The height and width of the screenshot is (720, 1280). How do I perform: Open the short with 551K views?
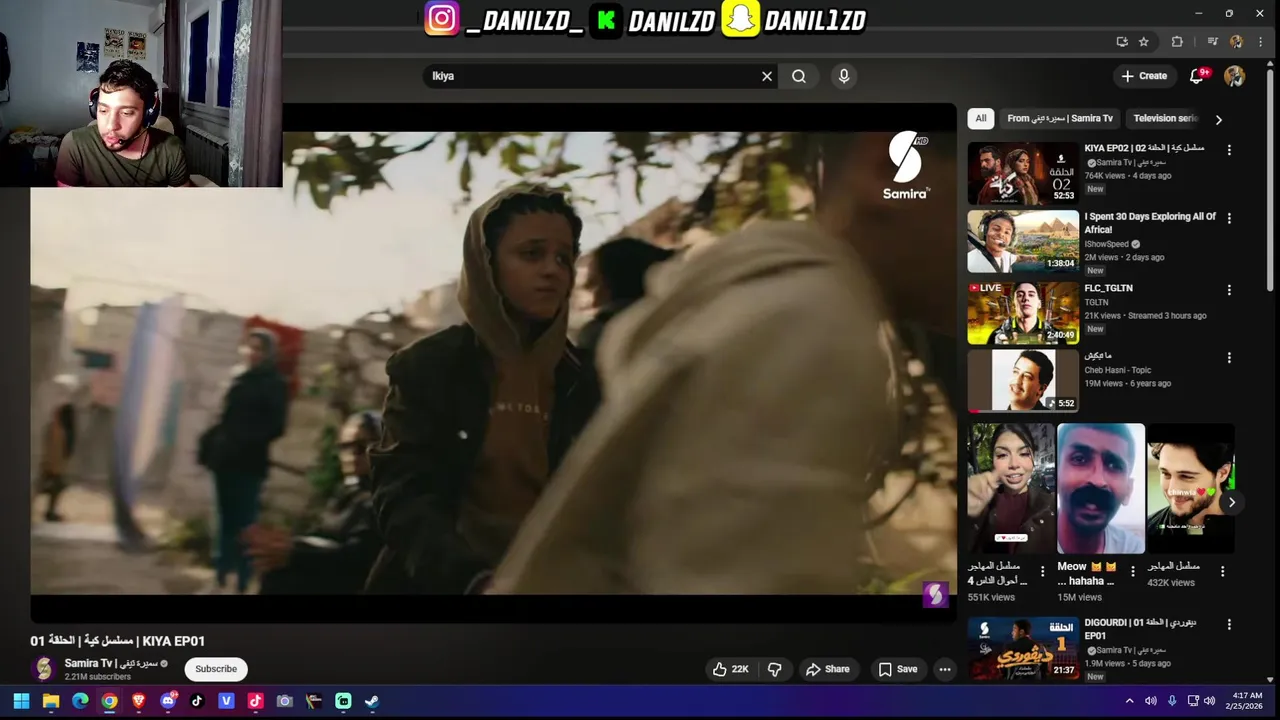1011,489
